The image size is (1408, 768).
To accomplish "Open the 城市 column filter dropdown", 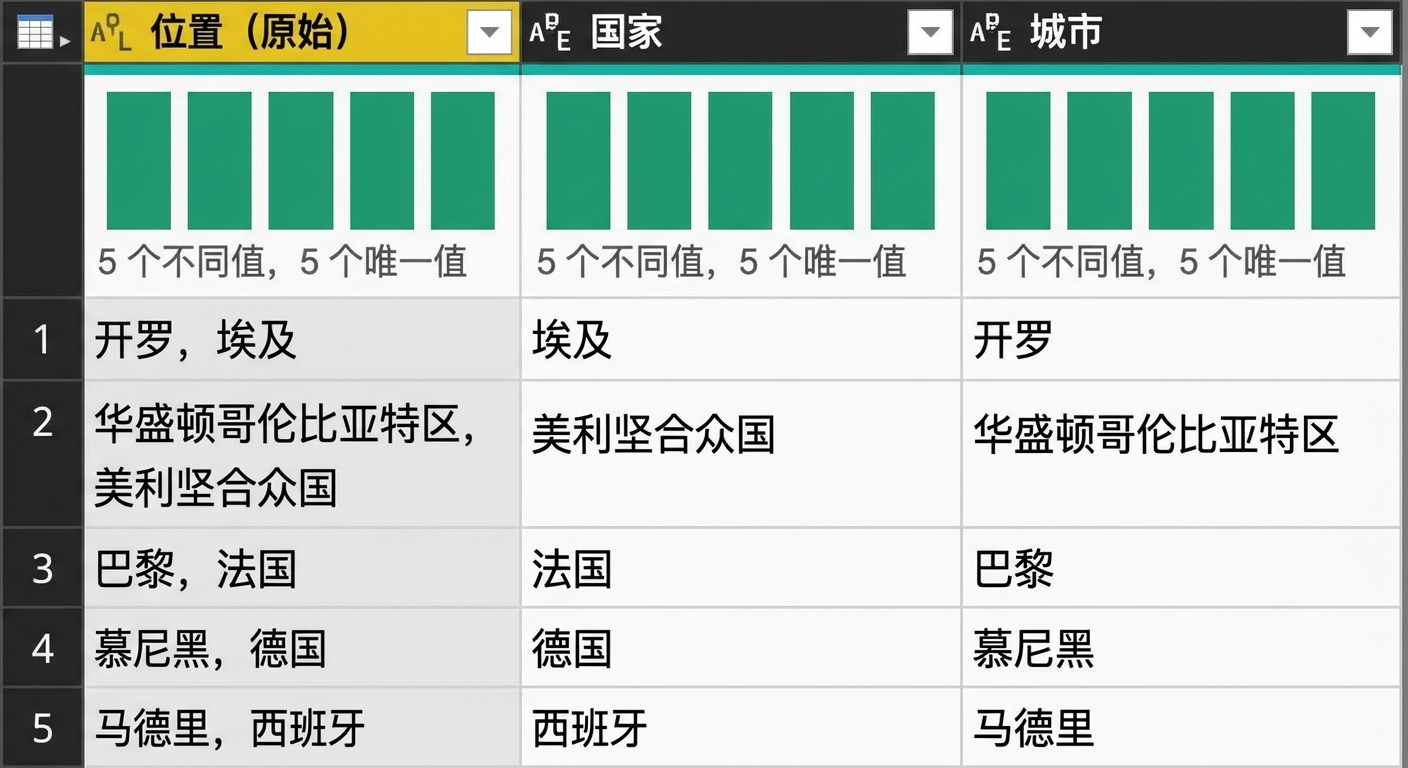I will [x=1369, y=33].
